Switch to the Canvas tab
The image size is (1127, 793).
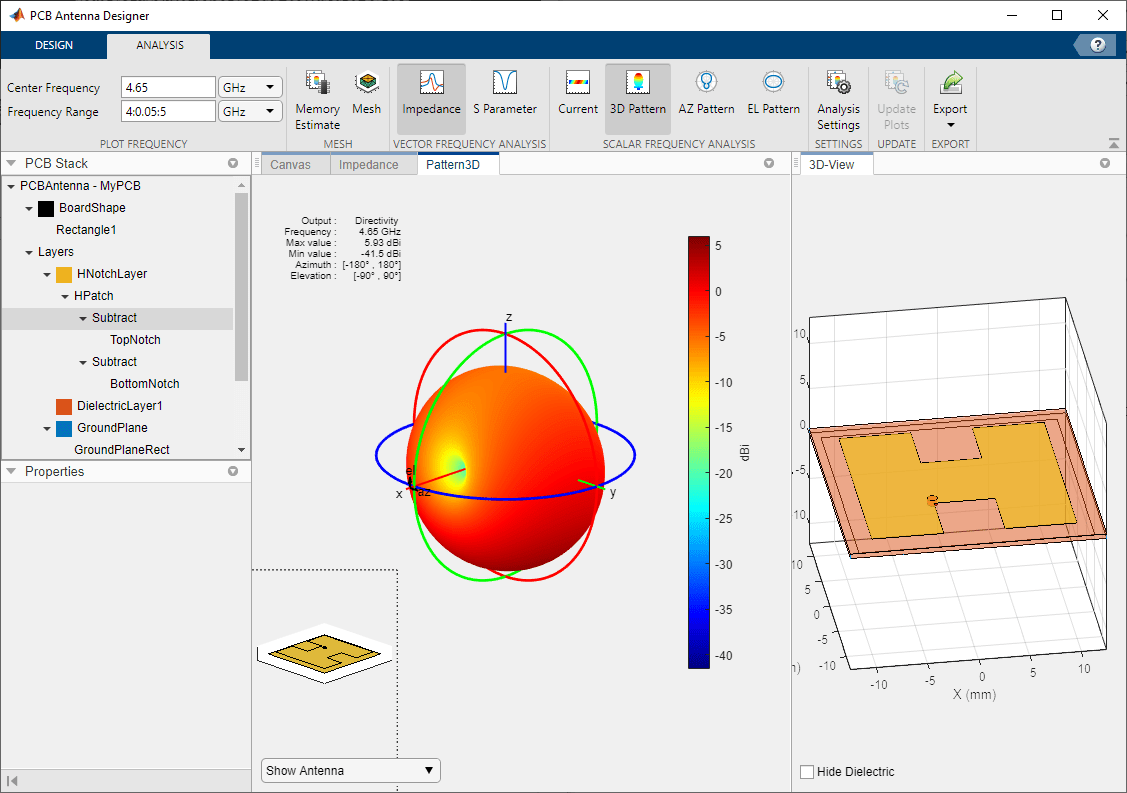point(291,164)
